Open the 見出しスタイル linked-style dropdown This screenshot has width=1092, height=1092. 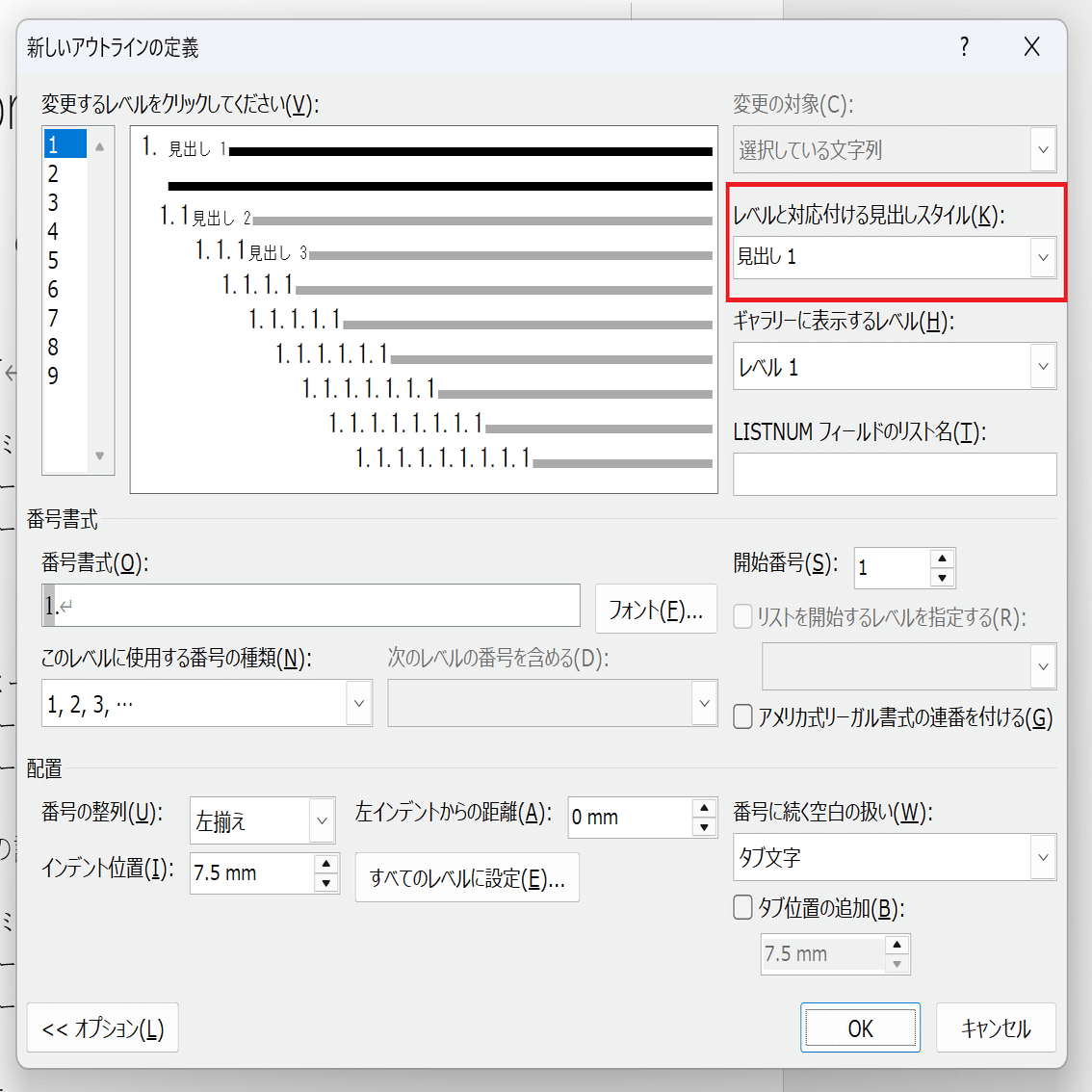1041,257
